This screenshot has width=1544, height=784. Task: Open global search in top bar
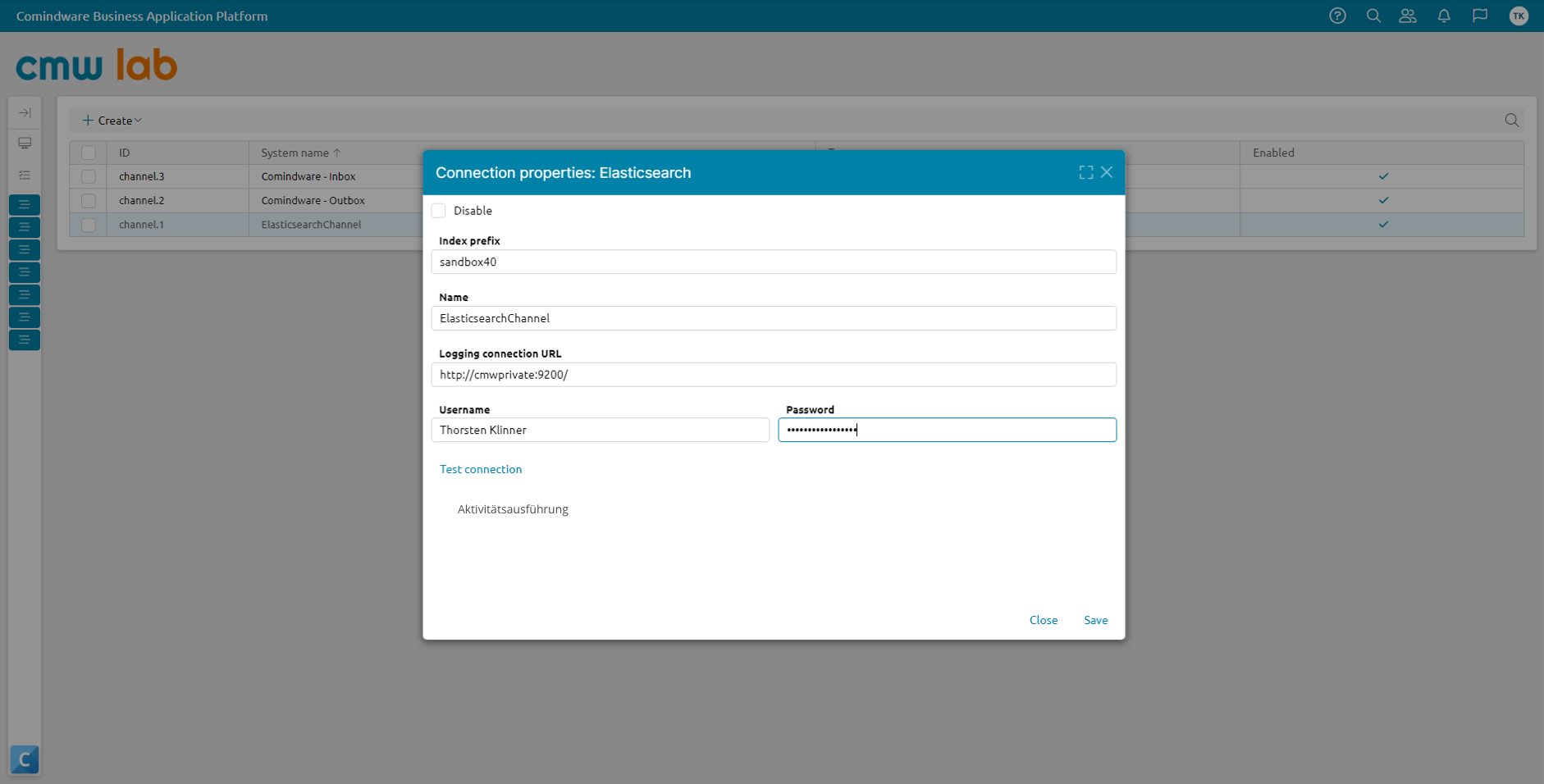1373,16
